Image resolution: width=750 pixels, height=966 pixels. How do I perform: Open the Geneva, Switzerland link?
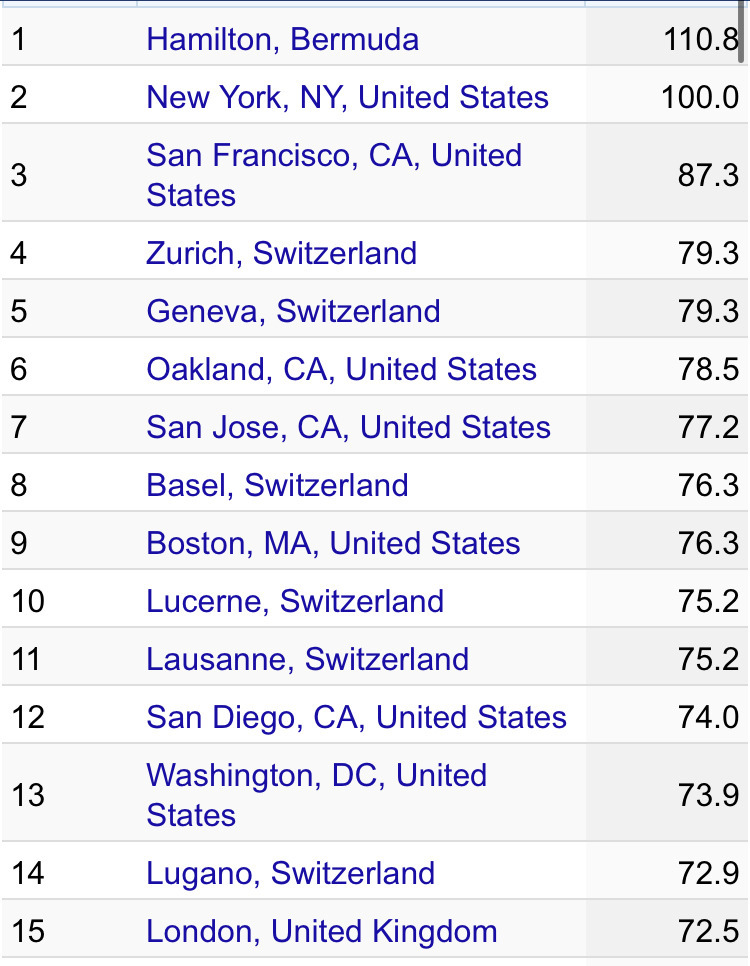coord(293,311)
